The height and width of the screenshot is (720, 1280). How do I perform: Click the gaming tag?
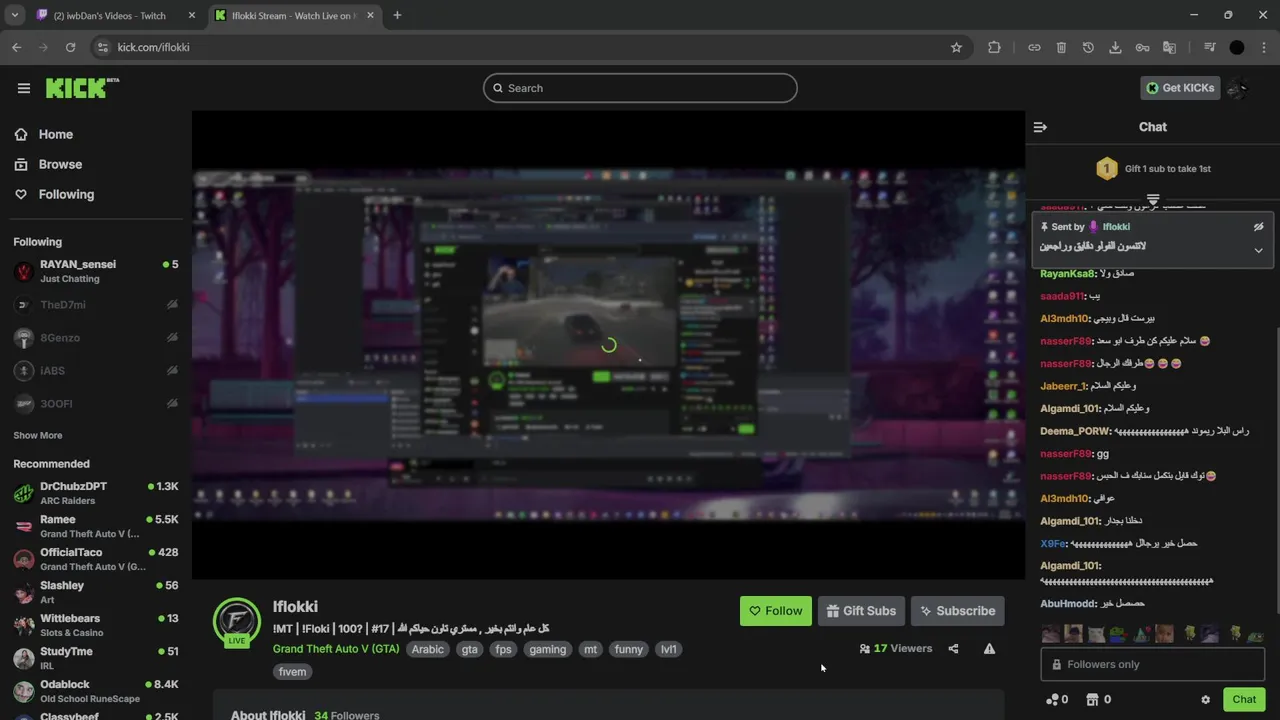[x=547, y=649]
